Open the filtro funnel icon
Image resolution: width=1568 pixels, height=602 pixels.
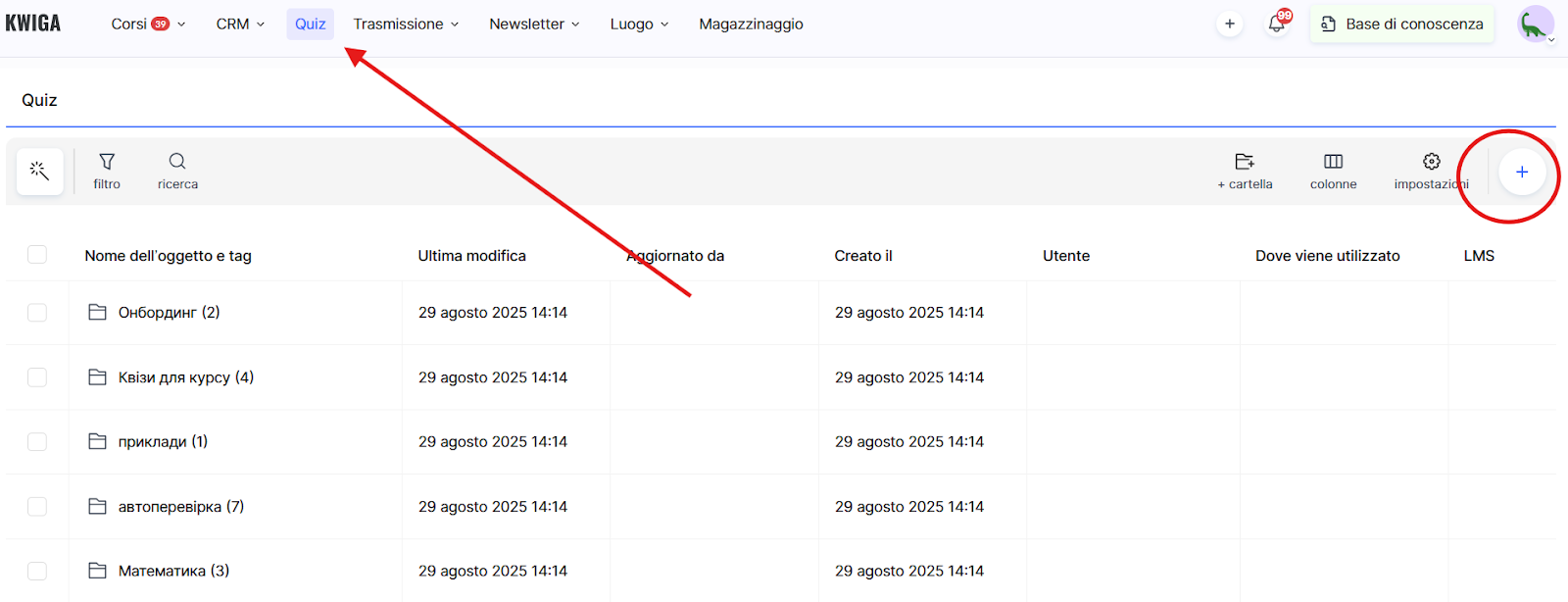(x=107, y=162)
